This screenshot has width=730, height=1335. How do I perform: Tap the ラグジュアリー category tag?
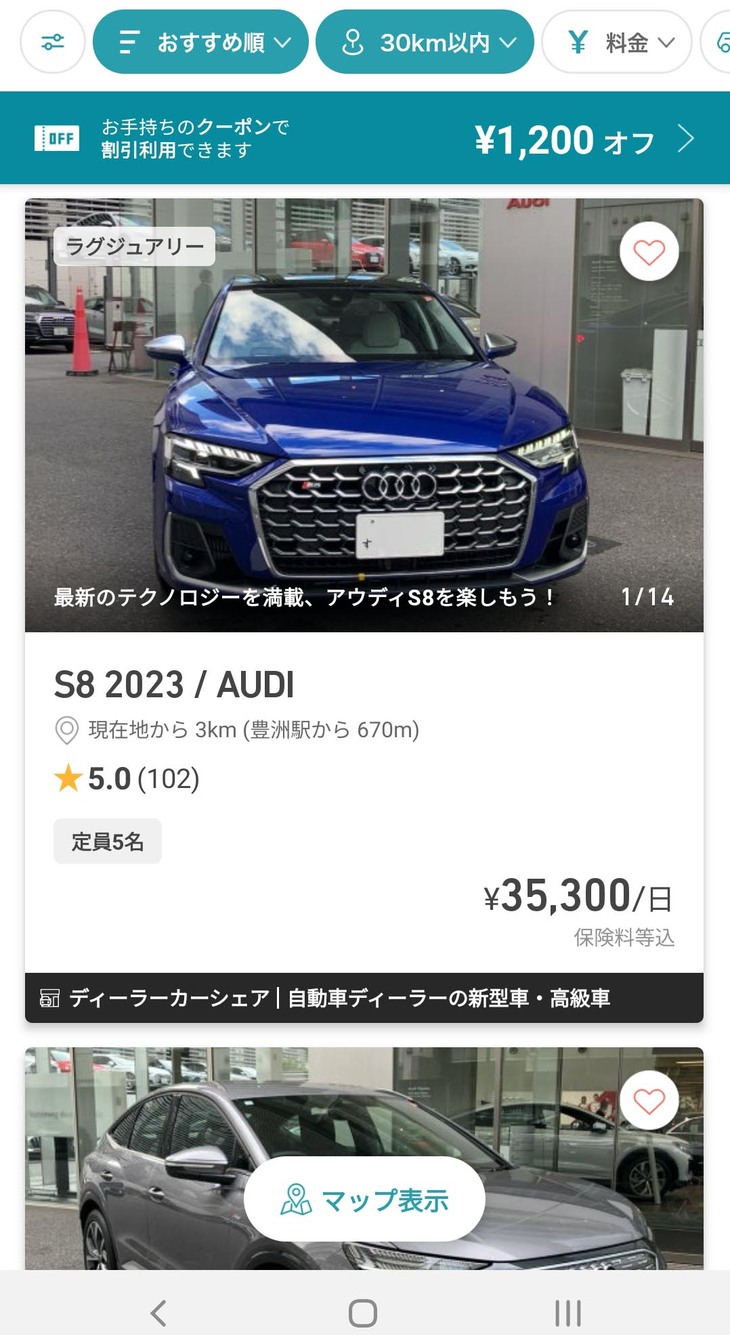(134, 247)
